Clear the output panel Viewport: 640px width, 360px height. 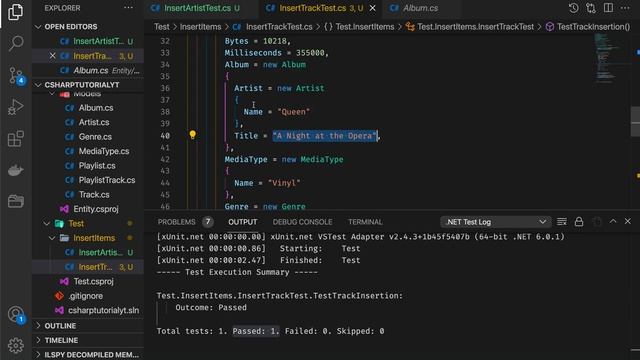pyautogui.click(x=562, y=222)
